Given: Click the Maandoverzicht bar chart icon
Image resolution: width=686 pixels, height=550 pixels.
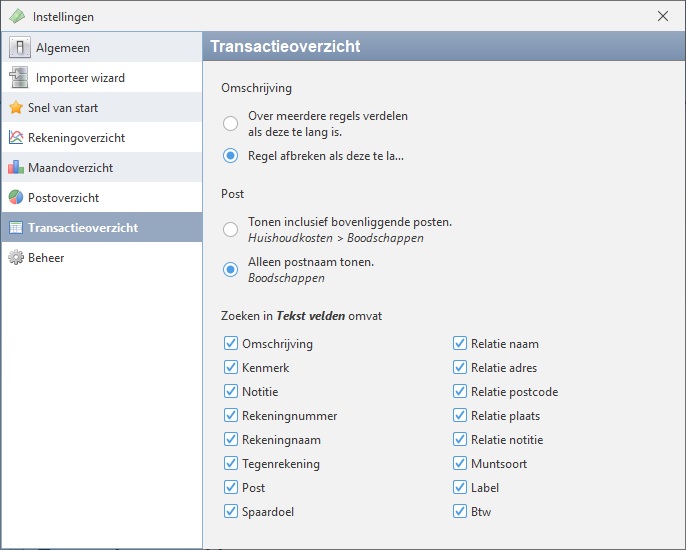Looking at the screenshot, I should tap(17, 167).
